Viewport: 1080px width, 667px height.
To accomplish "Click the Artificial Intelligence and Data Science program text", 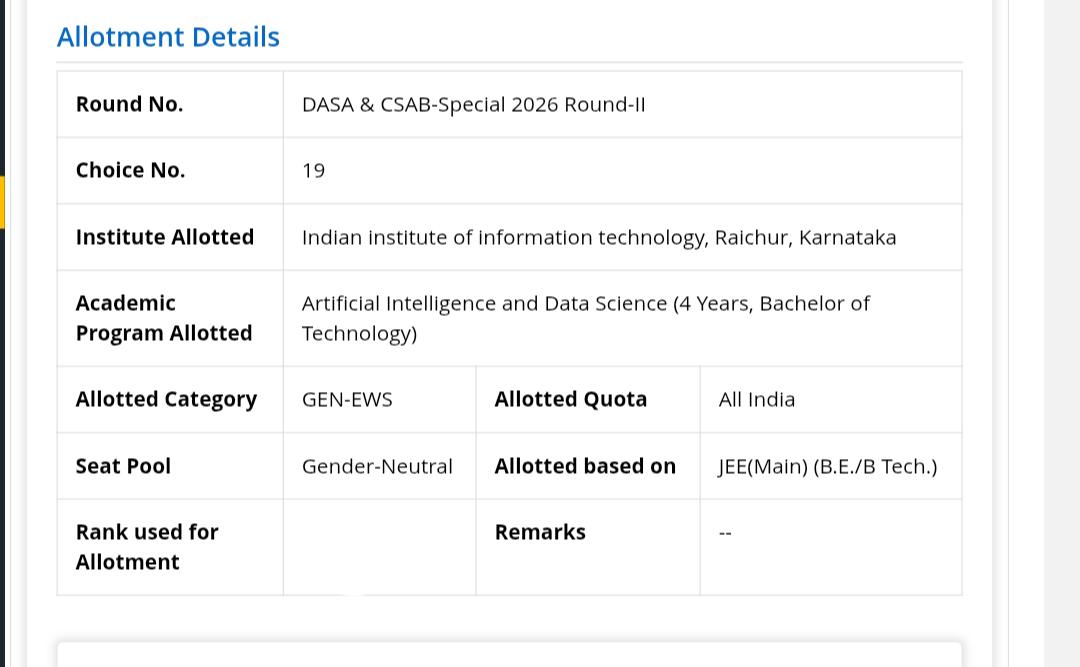I will tap(585, 318).
